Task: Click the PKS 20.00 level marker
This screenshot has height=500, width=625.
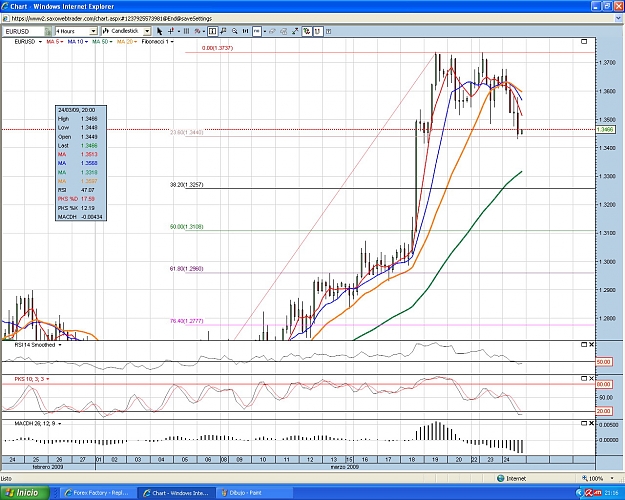Action: coord(603,411)
